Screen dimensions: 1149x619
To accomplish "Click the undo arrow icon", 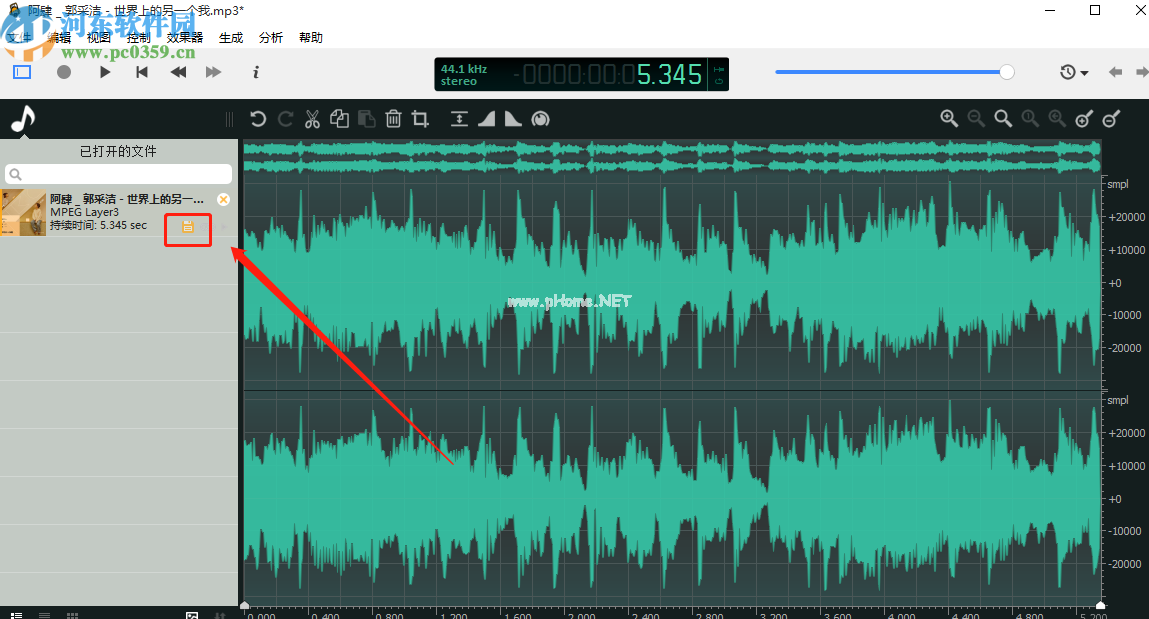I will pyautogui.click(x=258, y=119).
